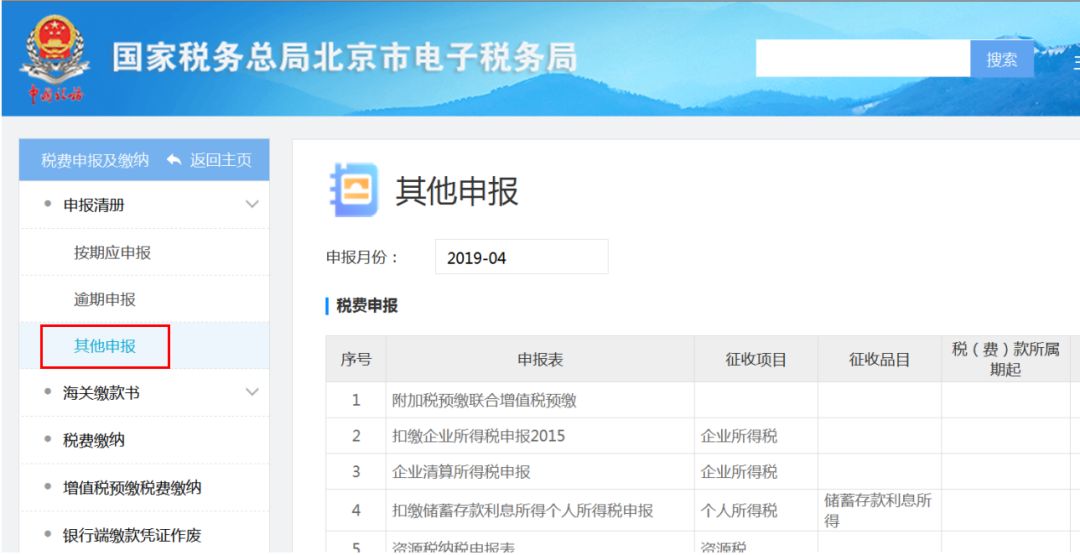
Task: Click the 搜索 search button
Action: click(1001, 59)
